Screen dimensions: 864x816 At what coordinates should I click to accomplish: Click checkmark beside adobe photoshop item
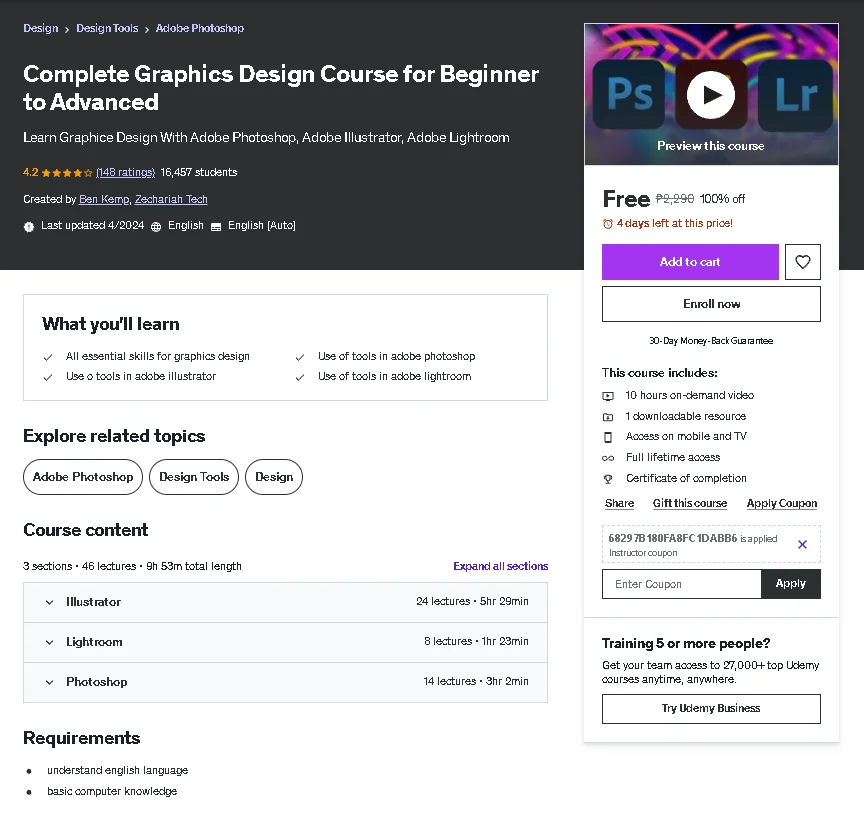[300, 358]
